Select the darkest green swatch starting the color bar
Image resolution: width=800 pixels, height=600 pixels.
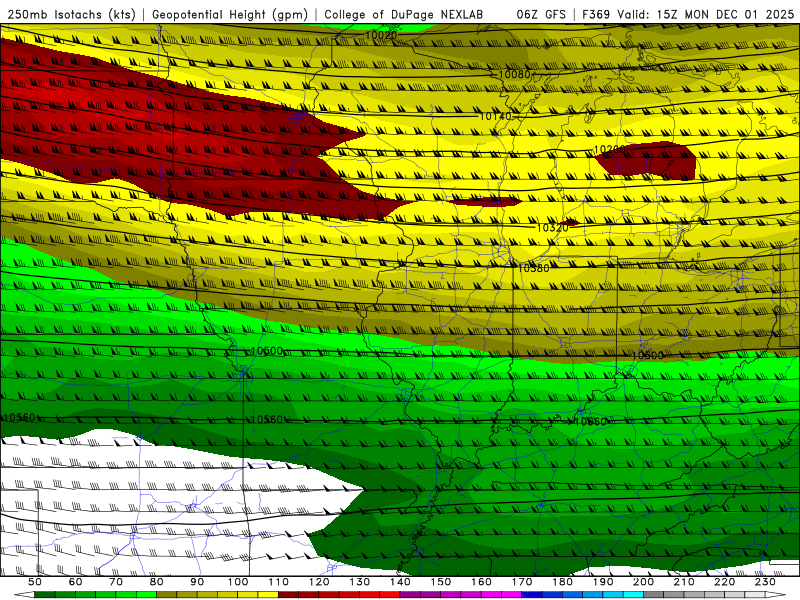pos(45,595)
